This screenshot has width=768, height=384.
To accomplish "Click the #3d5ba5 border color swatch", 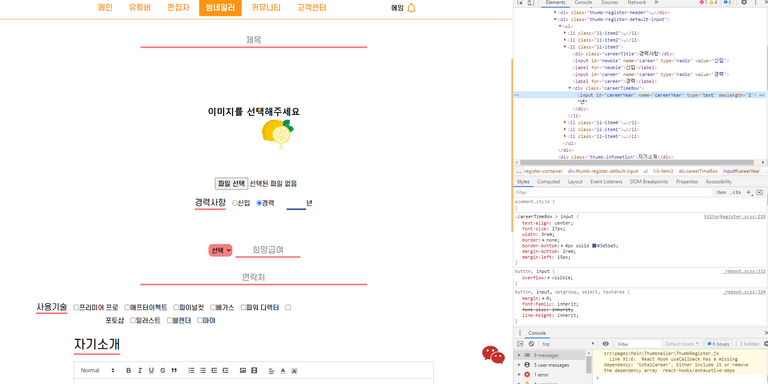I will [595, 245].
